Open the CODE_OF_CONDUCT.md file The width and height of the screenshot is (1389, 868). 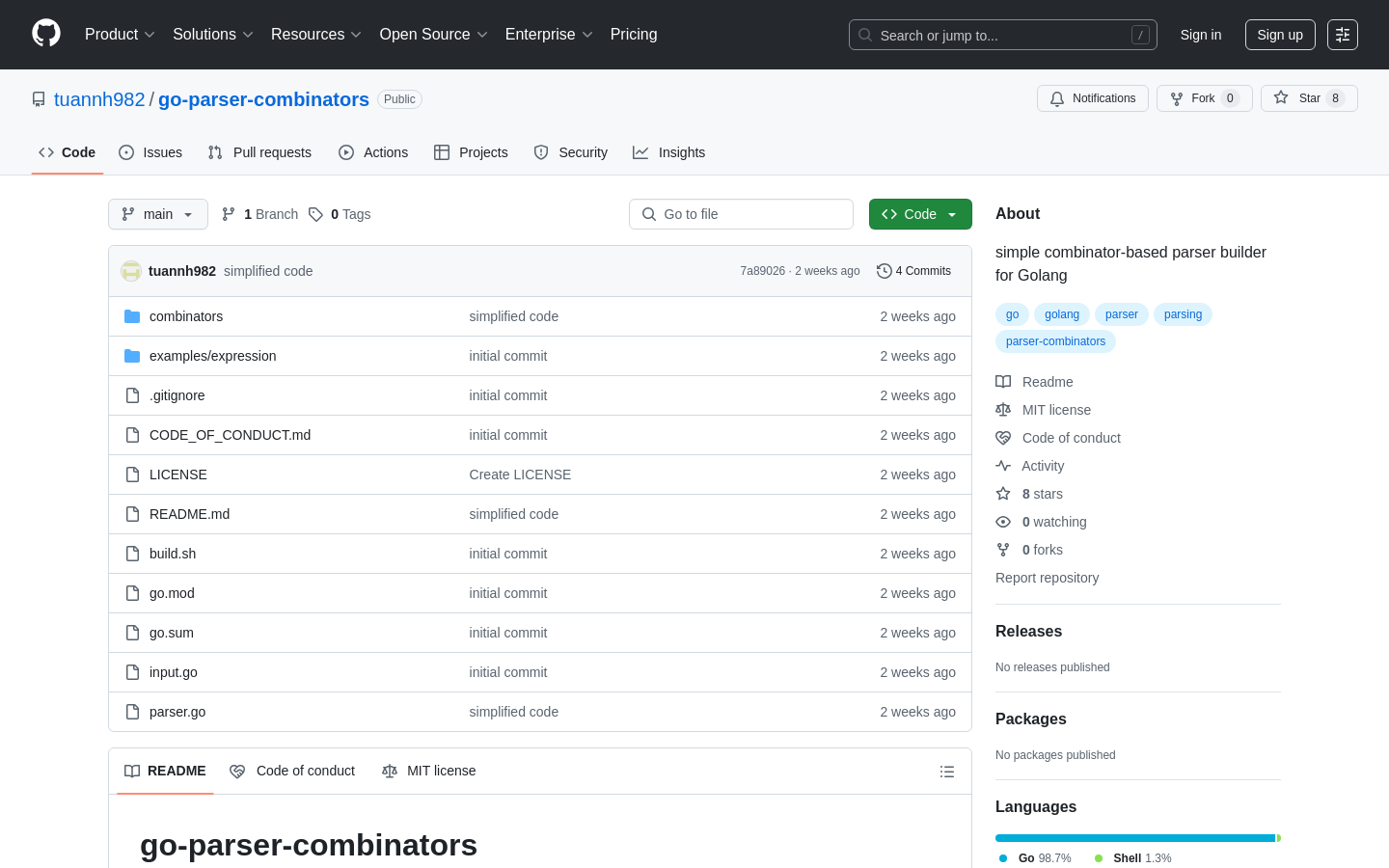pyautogui.click(x=230, y=435)
